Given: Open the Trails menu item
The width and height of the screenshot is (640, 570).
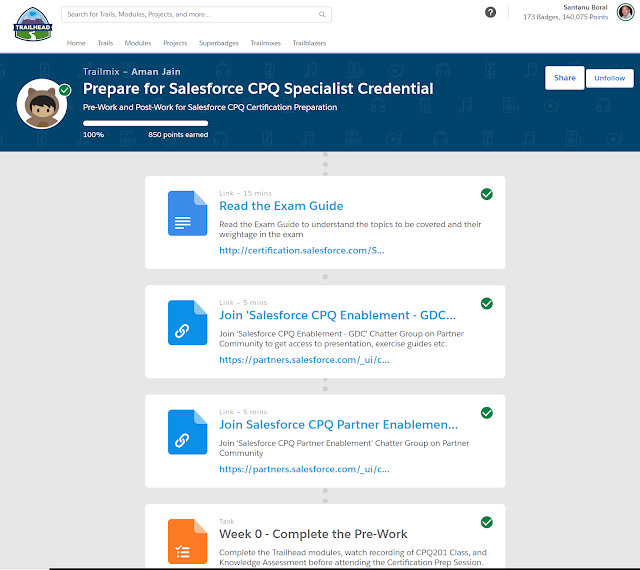Looking at the screenshot, I should [x=105, y=43].
